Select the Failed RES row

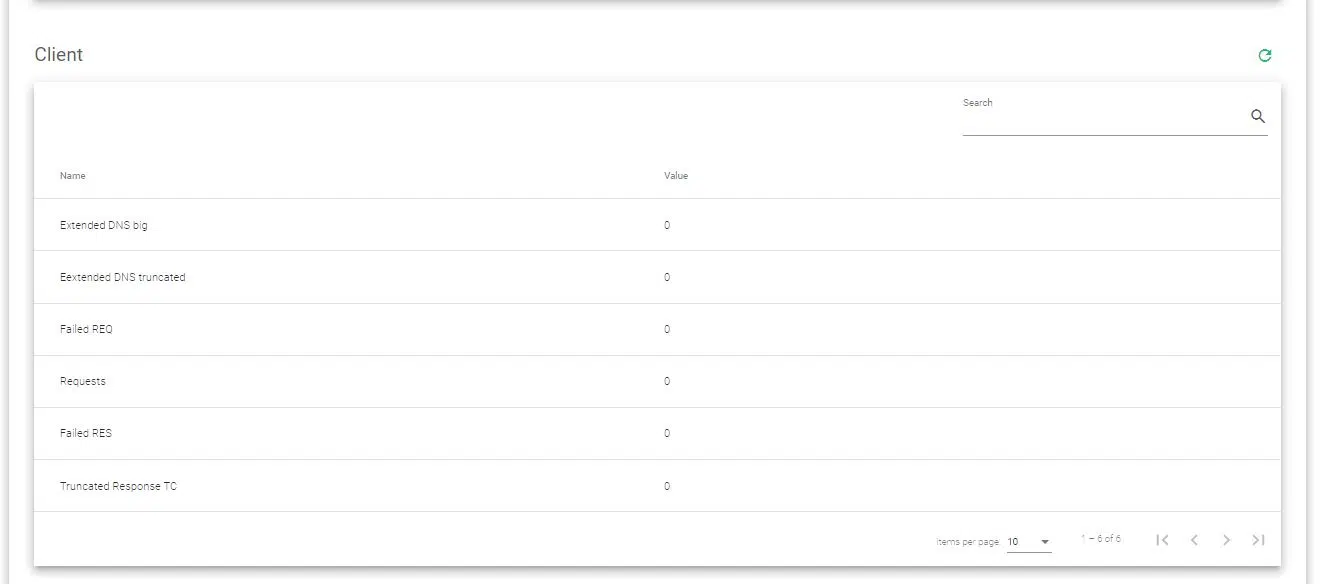(x=86, y=434)
